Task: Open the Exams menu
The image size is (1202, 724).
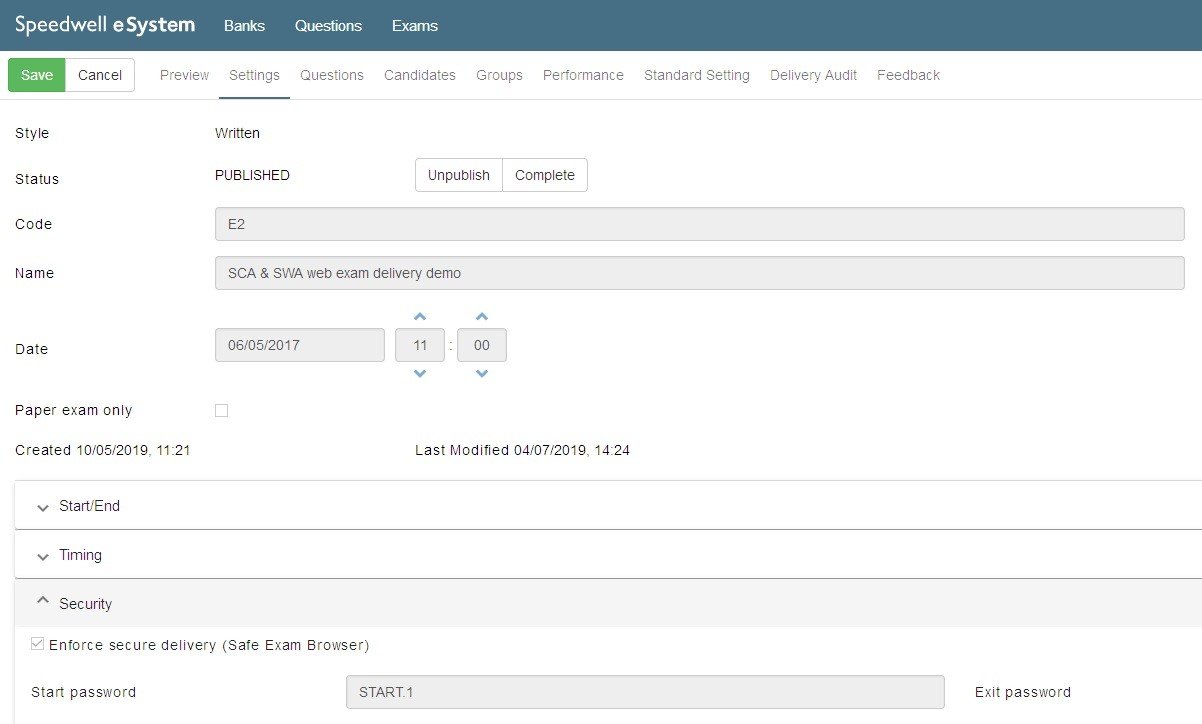Action: click(414, 26)
